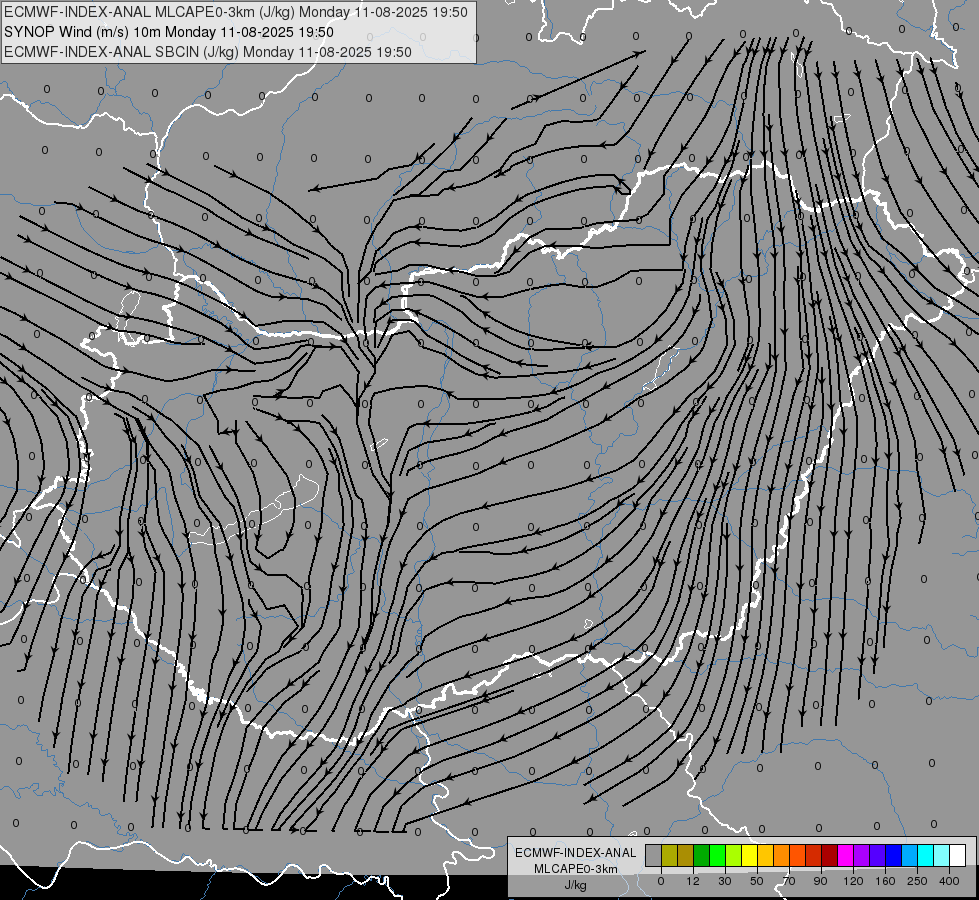Pick the orange colorbar swatch

pos(782,855)
